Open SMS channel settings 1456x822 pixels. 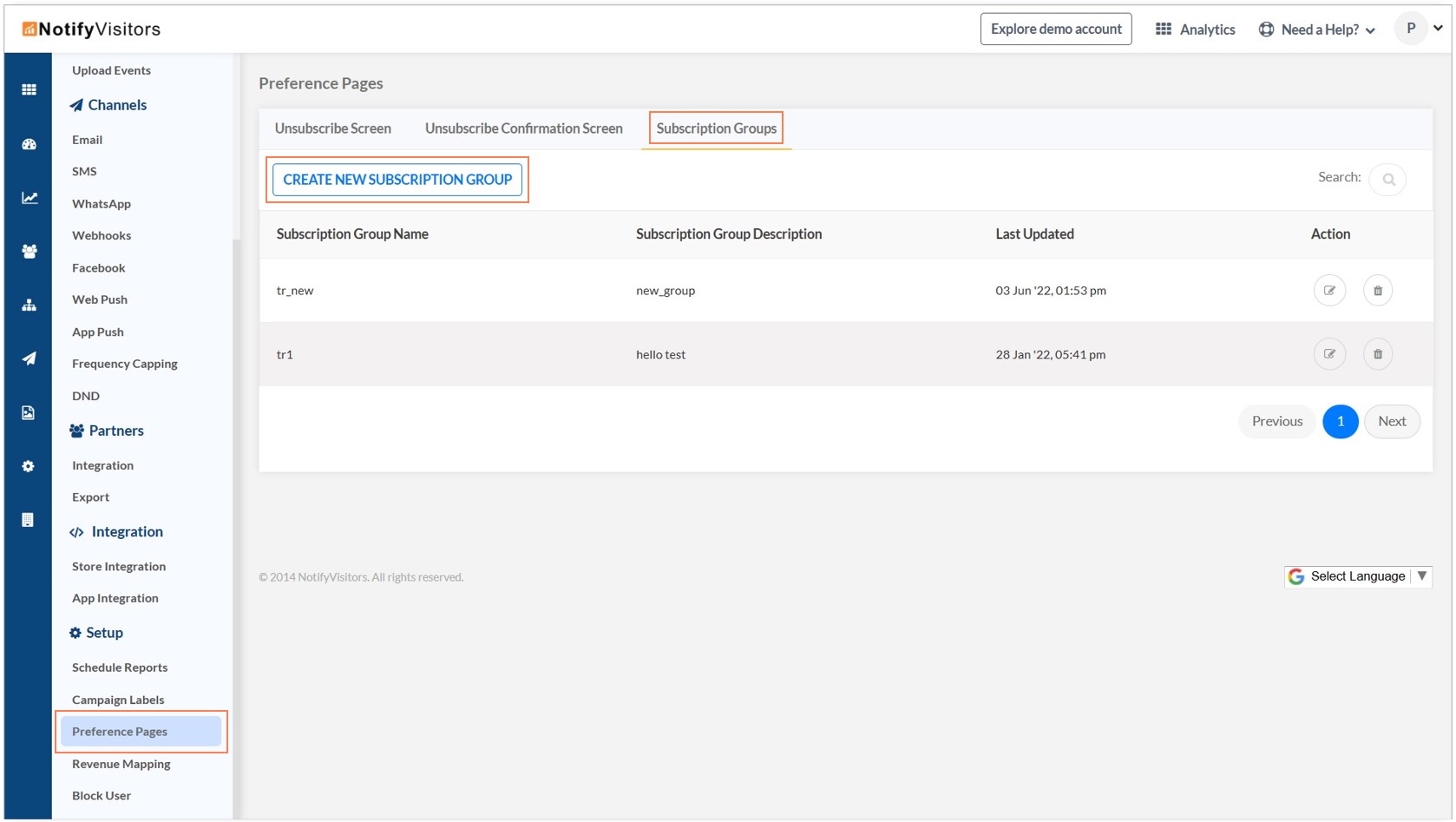coord(84,172)
